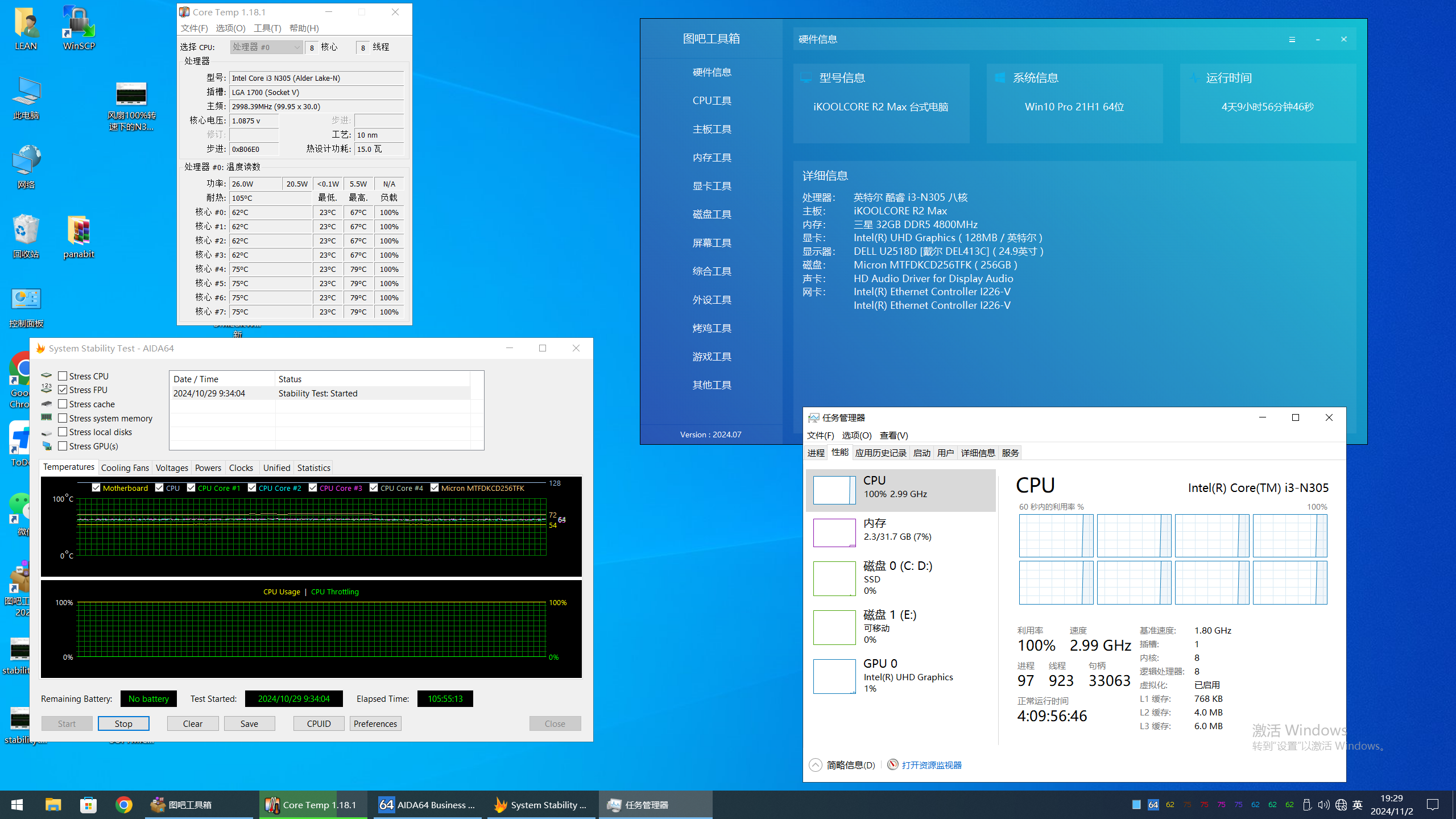The height and width of the screenshot is (819, 1456).
Task: Toggle CPU Core #4 graph checkbox
Action: click(374, 488)
